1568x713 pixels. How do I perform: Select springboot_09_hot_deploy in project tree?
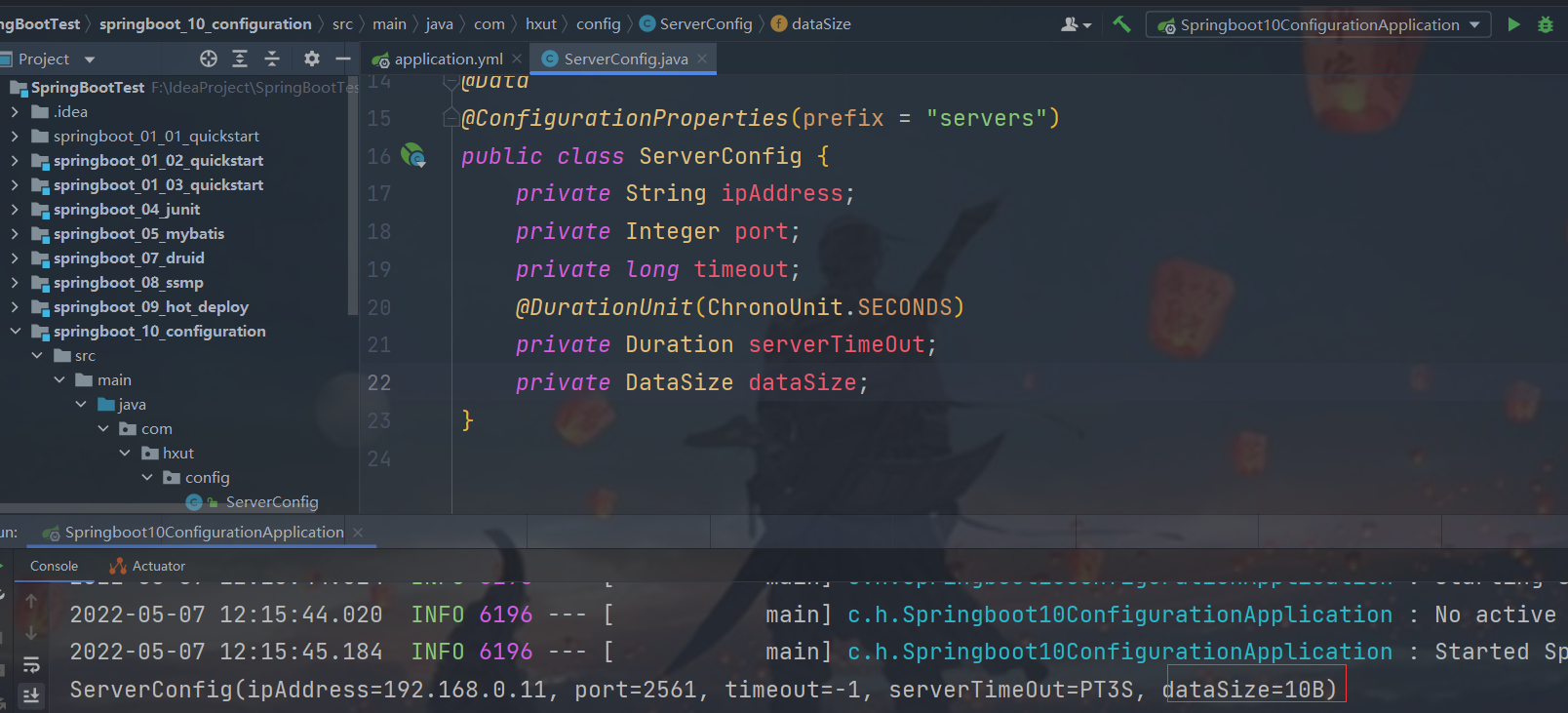click(x=151, y=307)
